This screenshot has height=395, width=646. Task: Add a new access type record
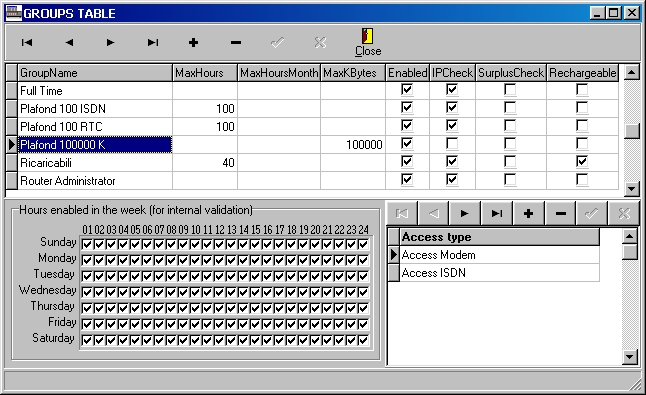click(x=529, y=213)
